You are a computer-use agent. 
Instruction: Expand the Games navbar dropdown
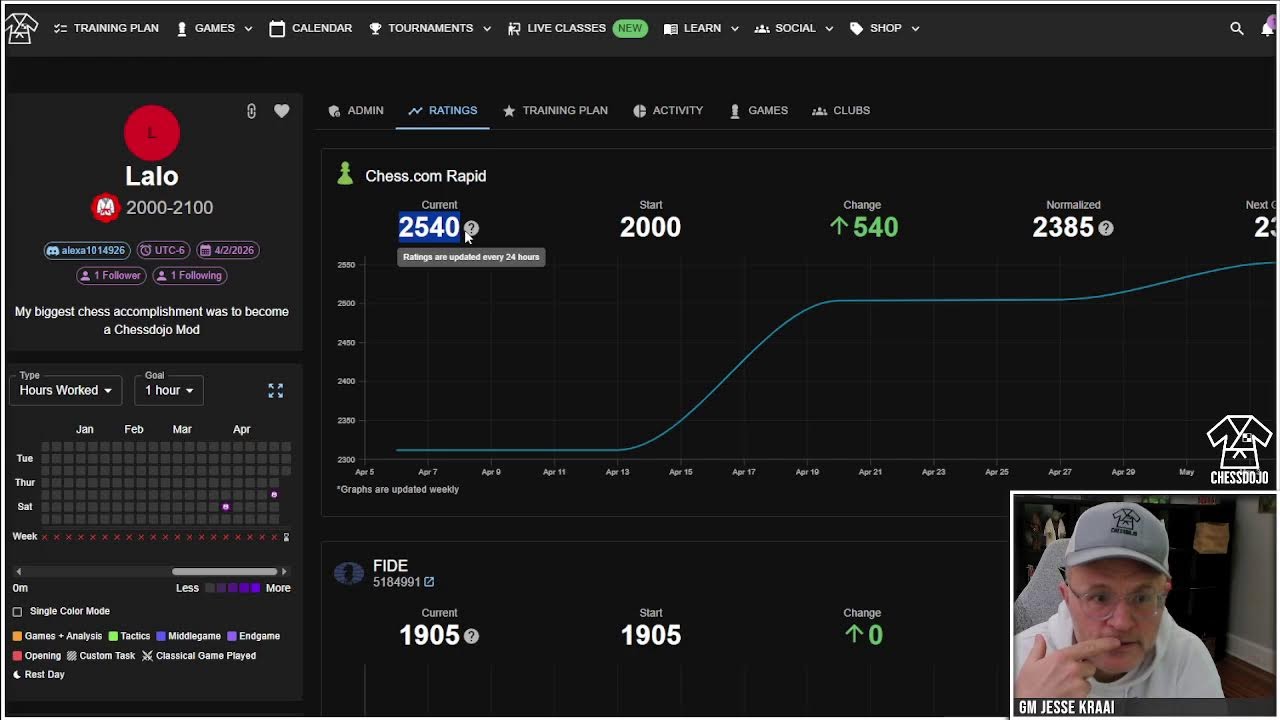pyautogui.click(x=214, y=28)
